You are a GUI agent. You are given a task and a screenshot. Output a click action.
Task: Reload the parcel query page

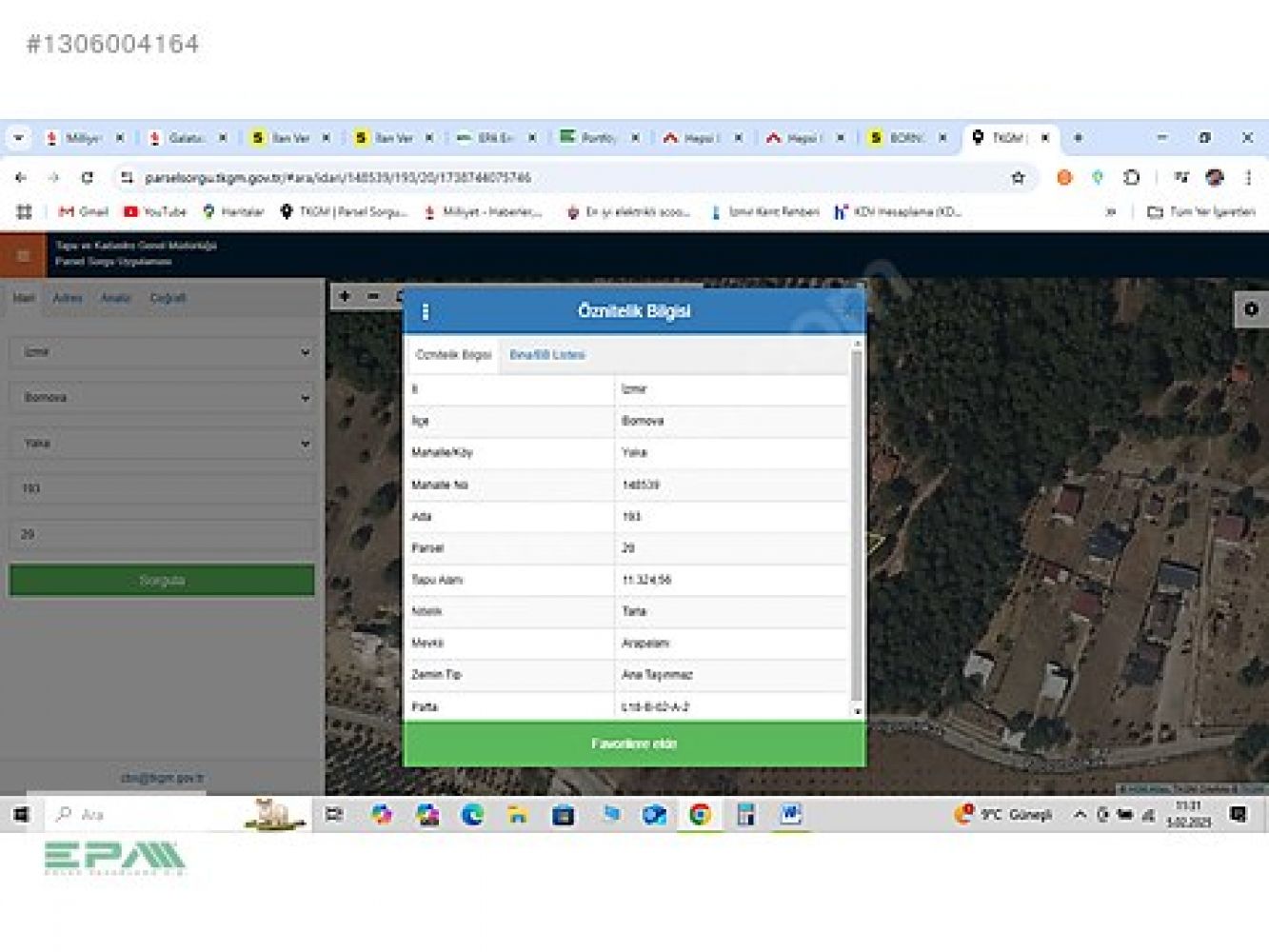87,178
